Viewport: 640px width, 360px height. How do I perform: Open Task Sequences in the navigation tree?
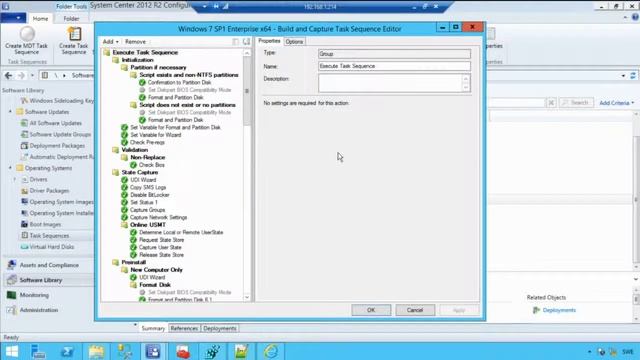point(49,236)
